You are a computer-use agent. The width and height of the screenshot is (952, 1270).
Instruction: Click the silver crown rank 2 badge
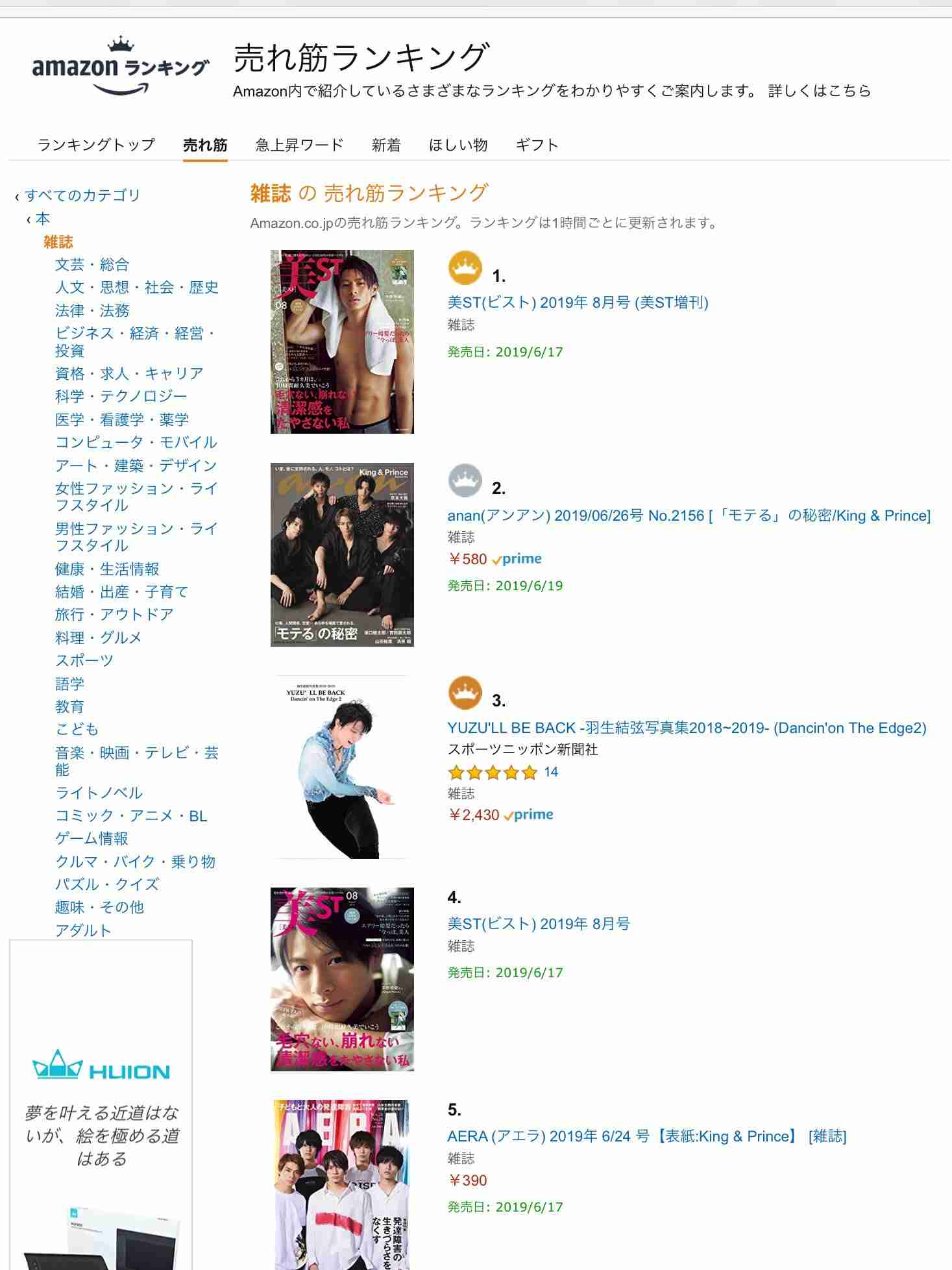(x=465, y=480)
